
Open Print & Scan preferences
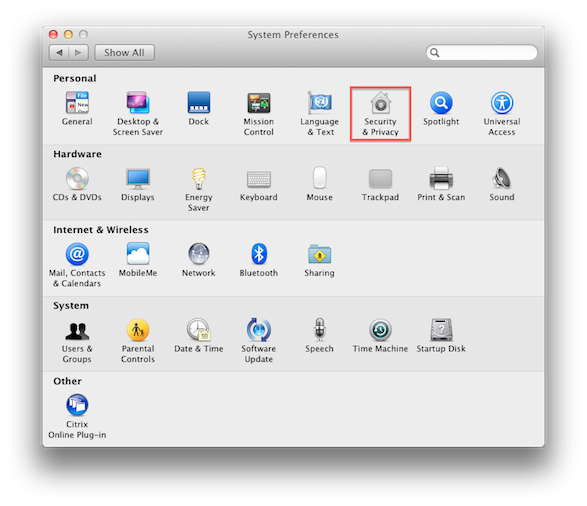click(x=441, y=184)
